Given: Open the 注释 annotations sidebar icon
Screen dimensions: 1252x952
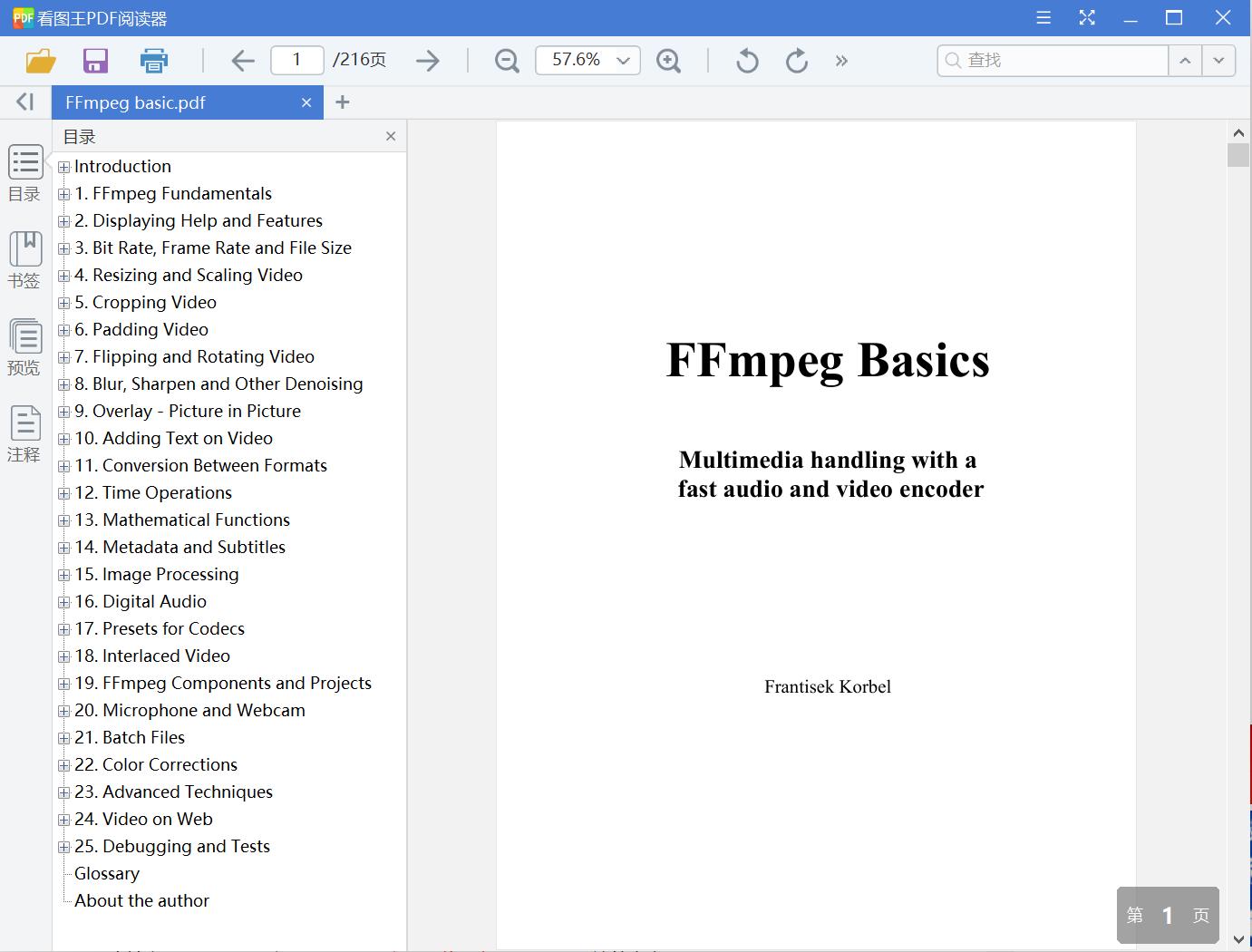Looking at the screenshot, I should [x=25, y=434].
